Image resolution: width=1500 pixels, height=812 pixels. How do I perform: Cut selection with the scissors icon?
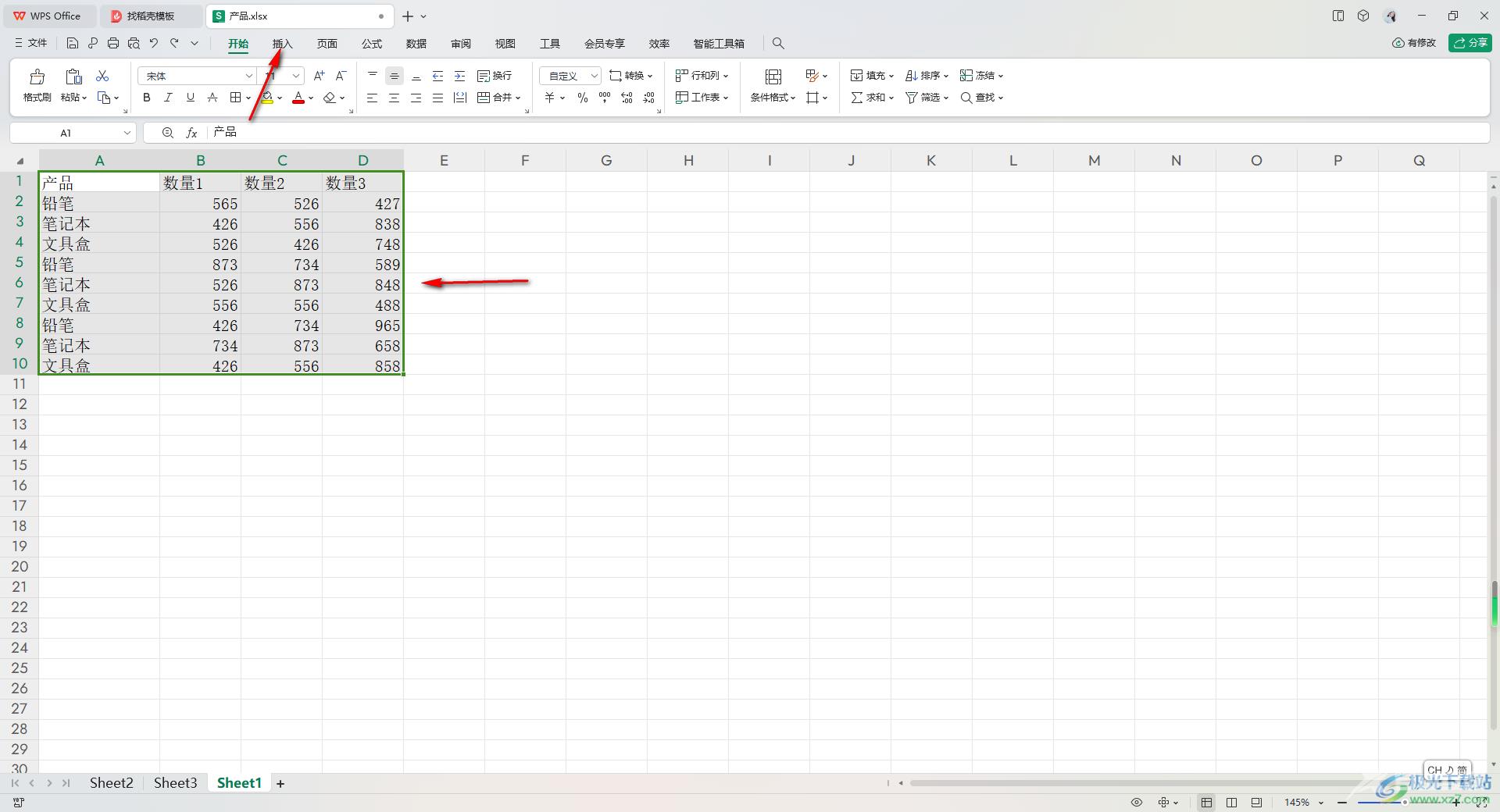[x=102, y=76]
